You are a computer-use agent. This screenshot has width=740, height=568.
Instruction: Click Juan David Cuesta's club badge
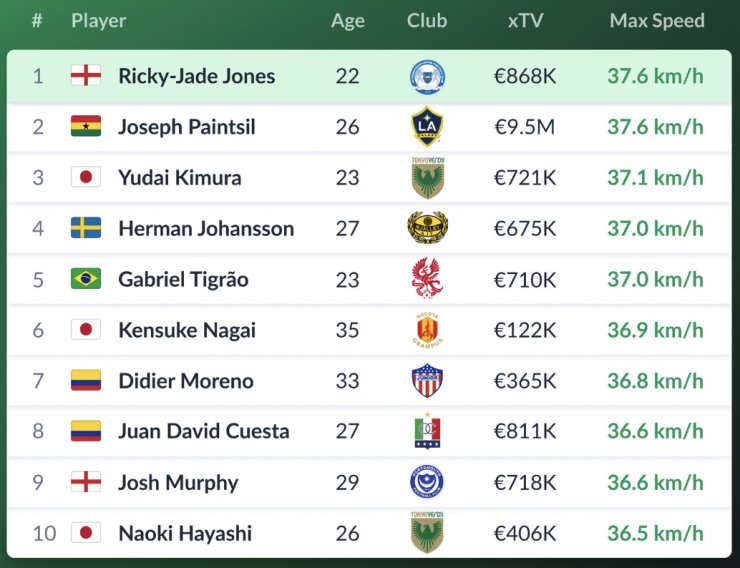[x=427, y=431]
